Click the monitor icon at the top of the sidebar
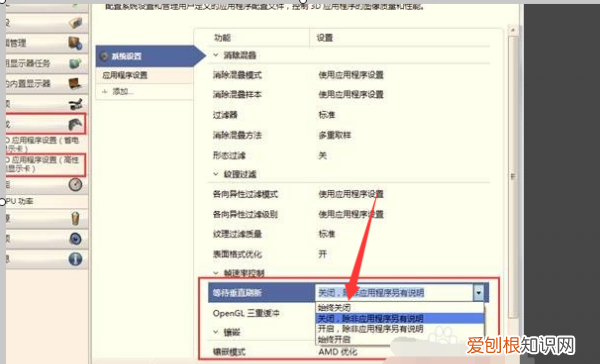The width and height of the screenshot is (600, 364). [x=75, y=23]
